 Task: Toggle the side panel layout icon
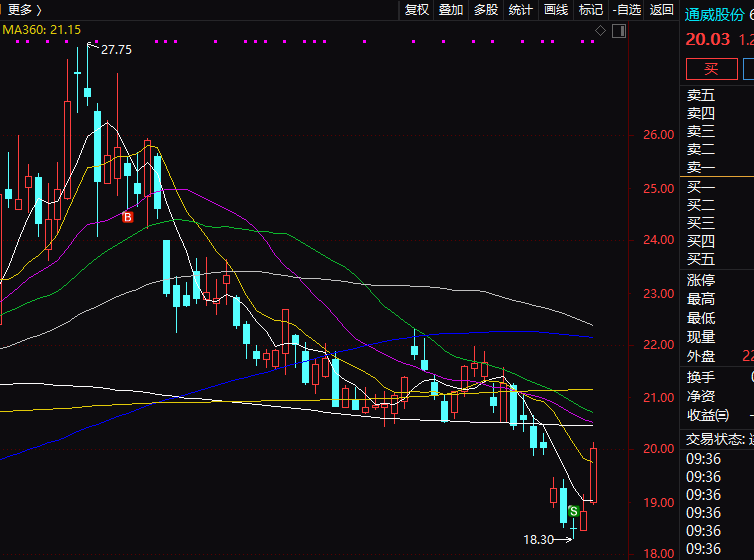click(619, 31)
